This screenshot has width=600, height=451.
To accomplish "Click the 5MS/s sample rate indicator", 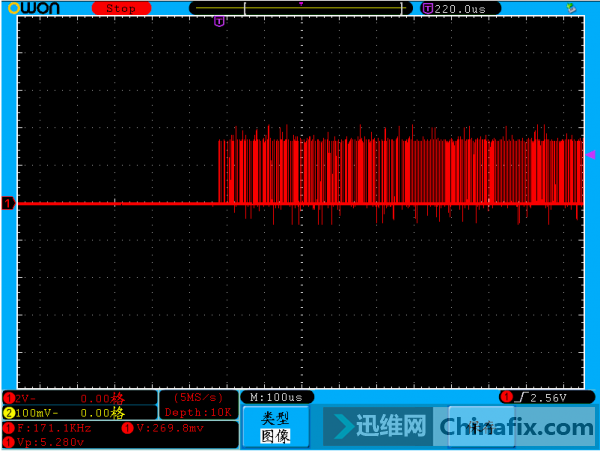I will pos(199,397).
